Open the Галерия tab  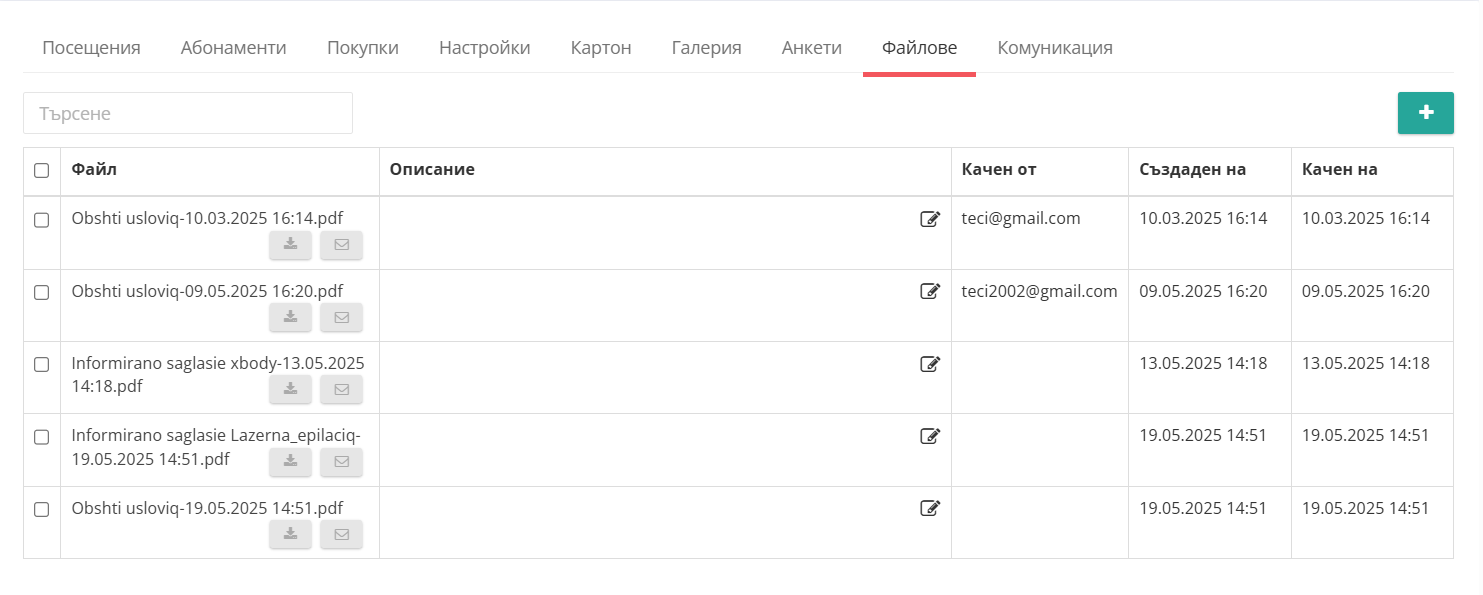tap(706, 47)
